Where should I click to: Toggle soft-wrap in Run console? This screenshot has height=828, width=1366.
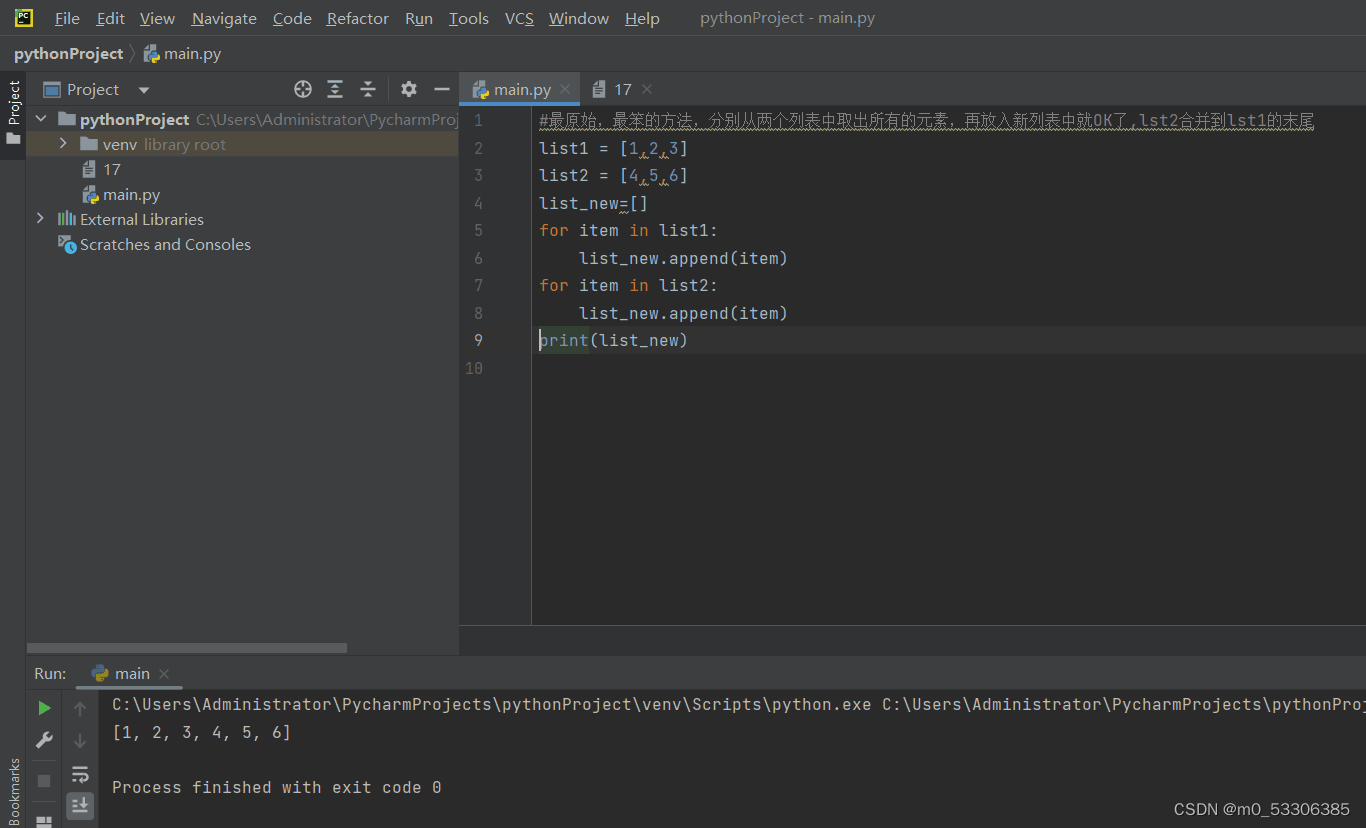80,774
